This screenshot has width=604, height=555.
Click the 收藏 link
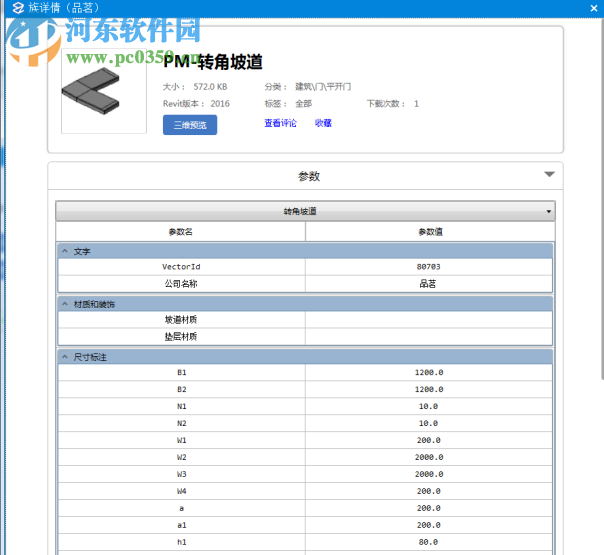click(x=323, y=123)
